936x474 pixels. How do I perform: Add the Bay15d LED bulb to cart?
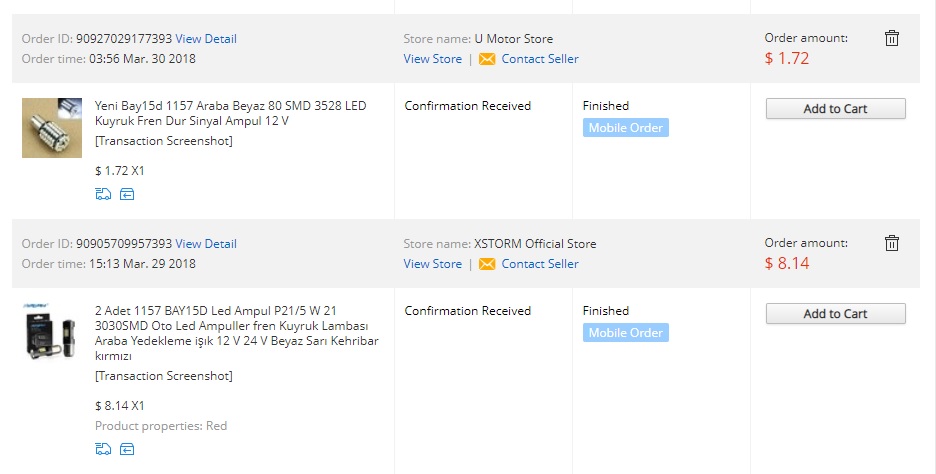point(835,109)
